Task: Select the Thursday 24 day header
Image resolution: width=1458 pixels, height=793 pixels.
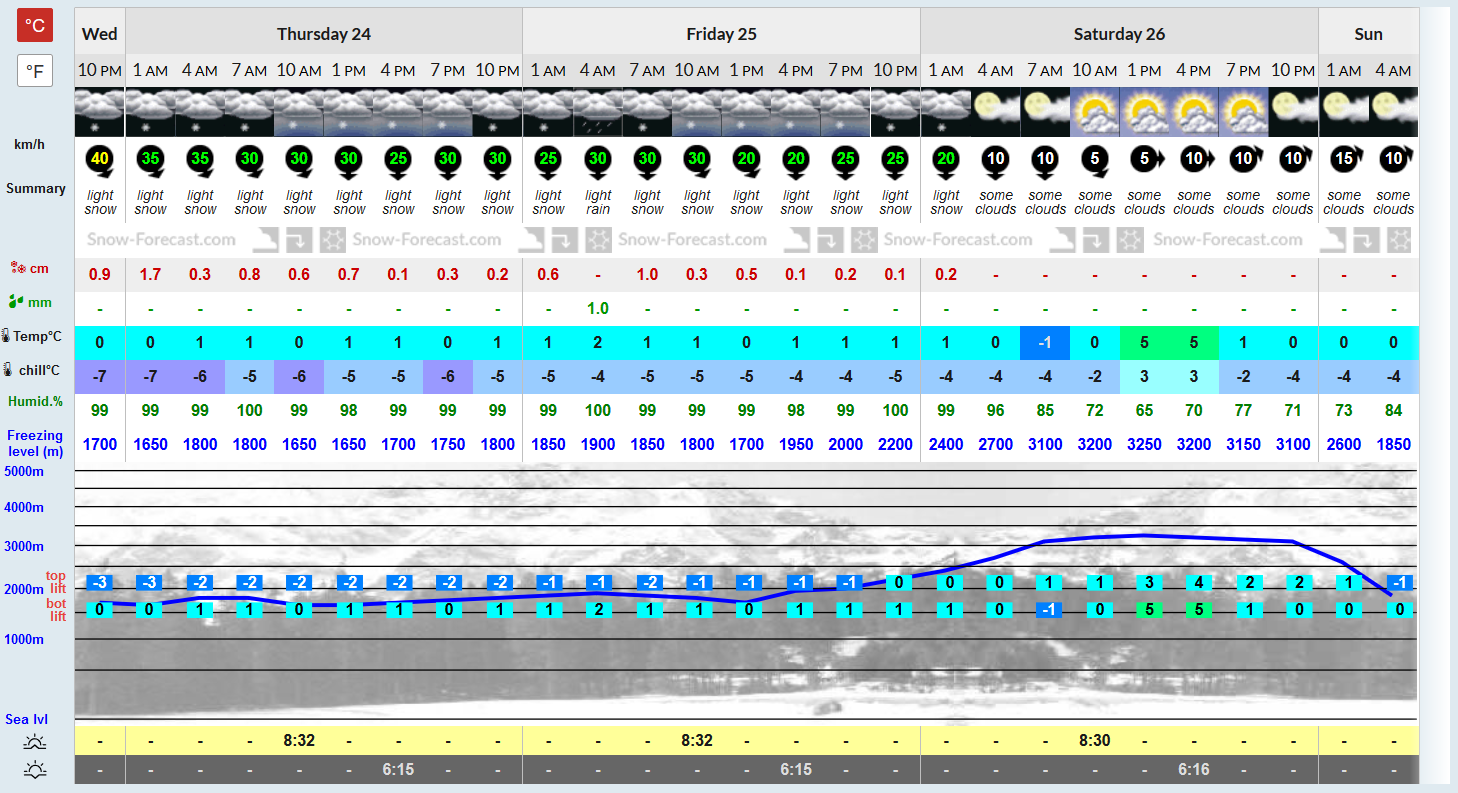Action: click(324, 33)
